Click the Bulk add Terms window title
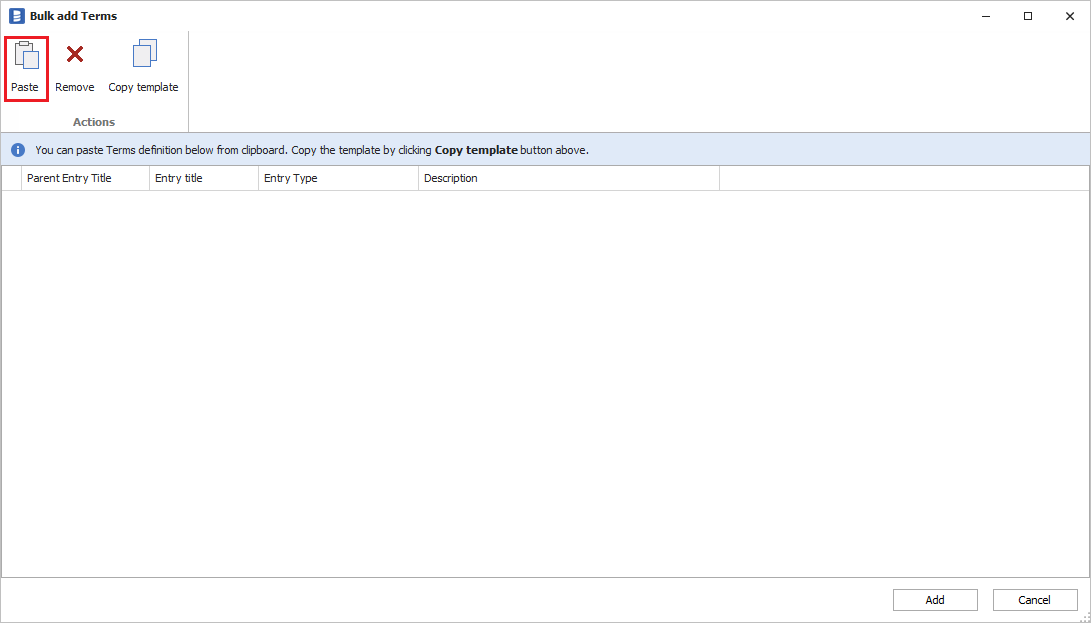1091x623 pixels. coord(73,16)
